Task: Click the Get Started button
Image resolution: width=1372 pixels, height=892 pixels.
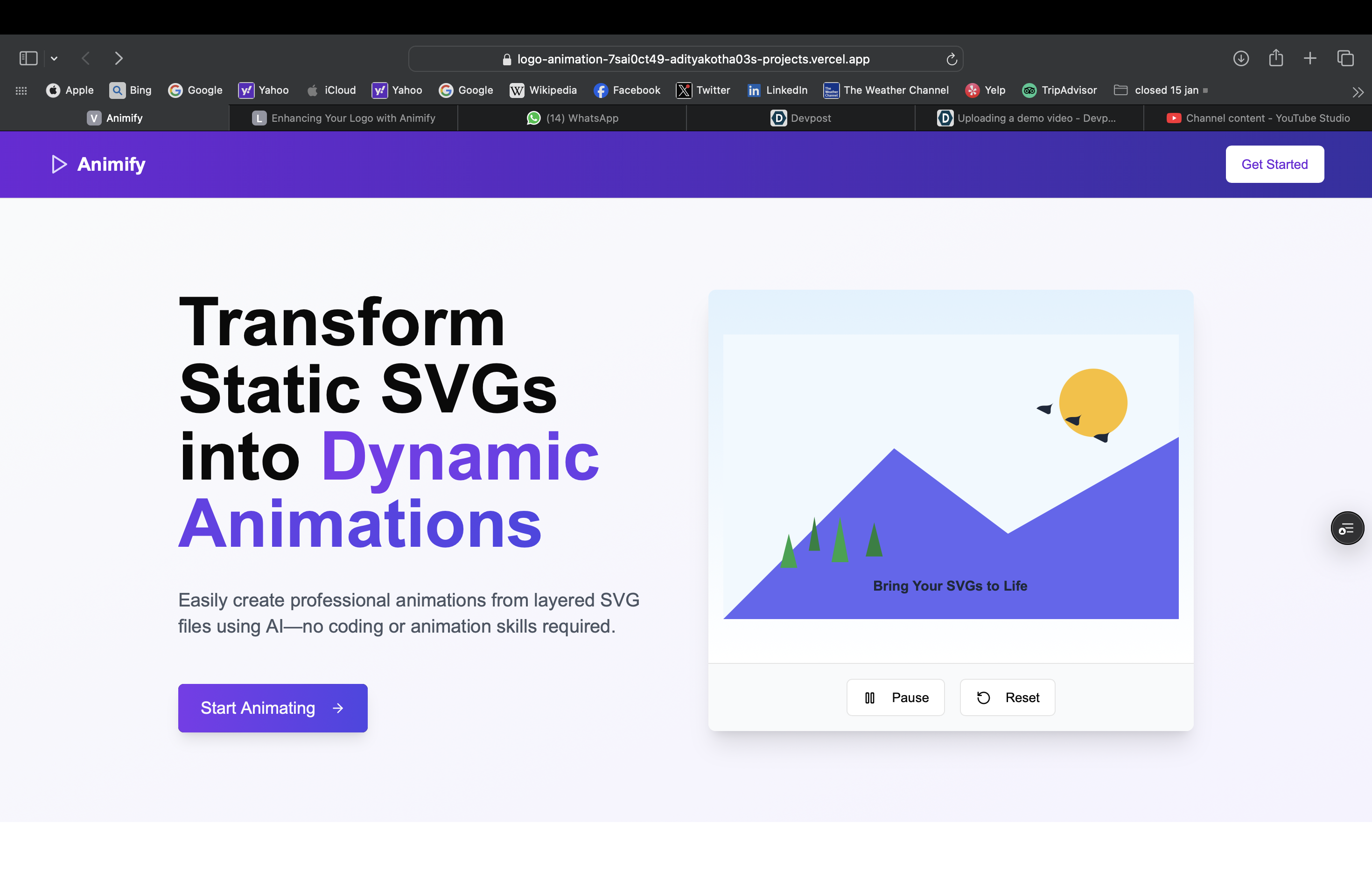Action: pos(1274,164)
